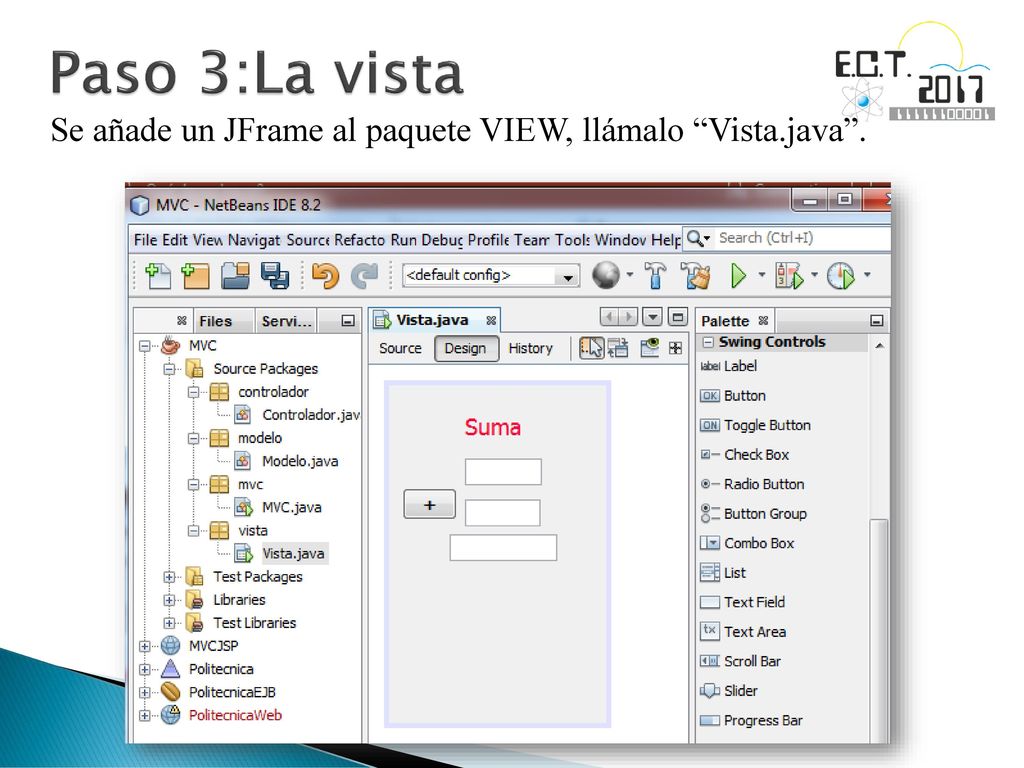
Task: Select Check Box control in Palette
Action: [x=744, y=455]
